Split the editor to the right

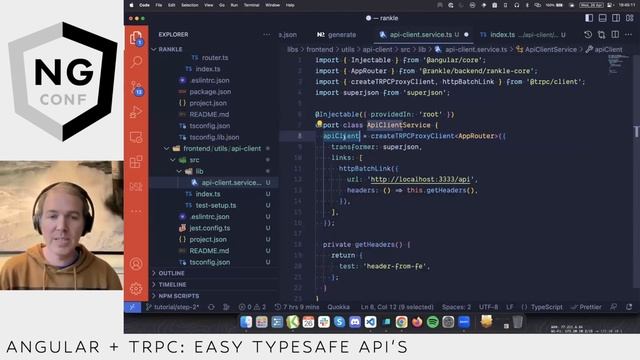(615, 35)
